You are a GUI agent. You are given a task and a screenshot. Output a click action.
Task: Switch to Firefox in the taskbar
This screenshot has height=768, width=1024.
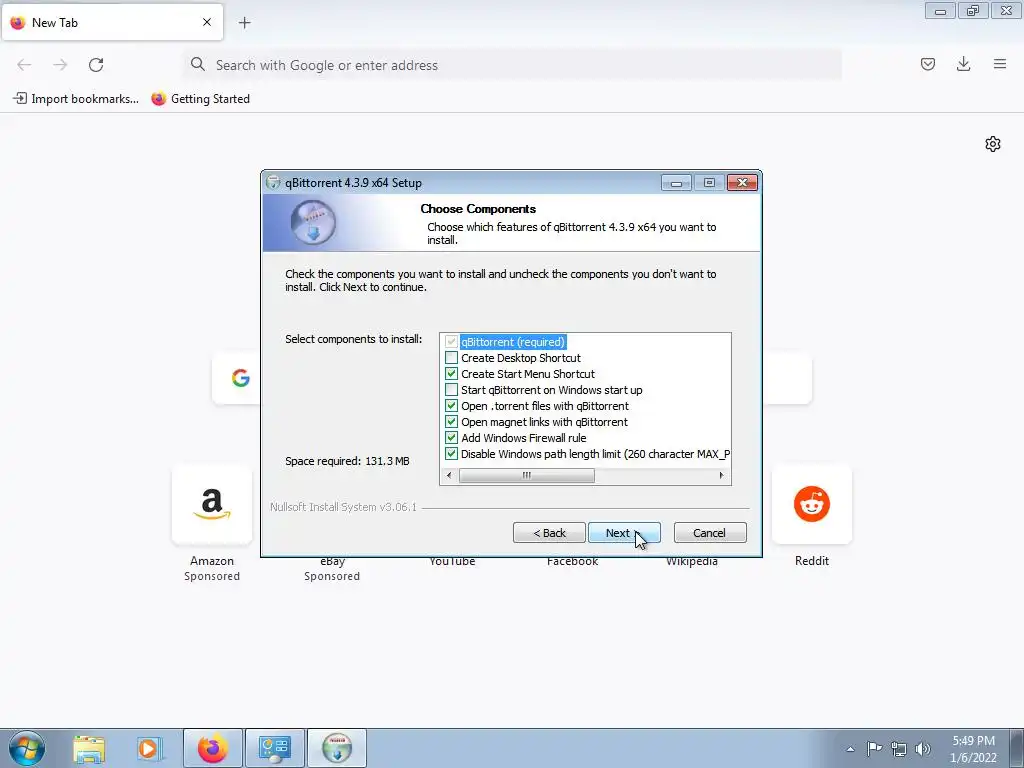click(212, 748)
